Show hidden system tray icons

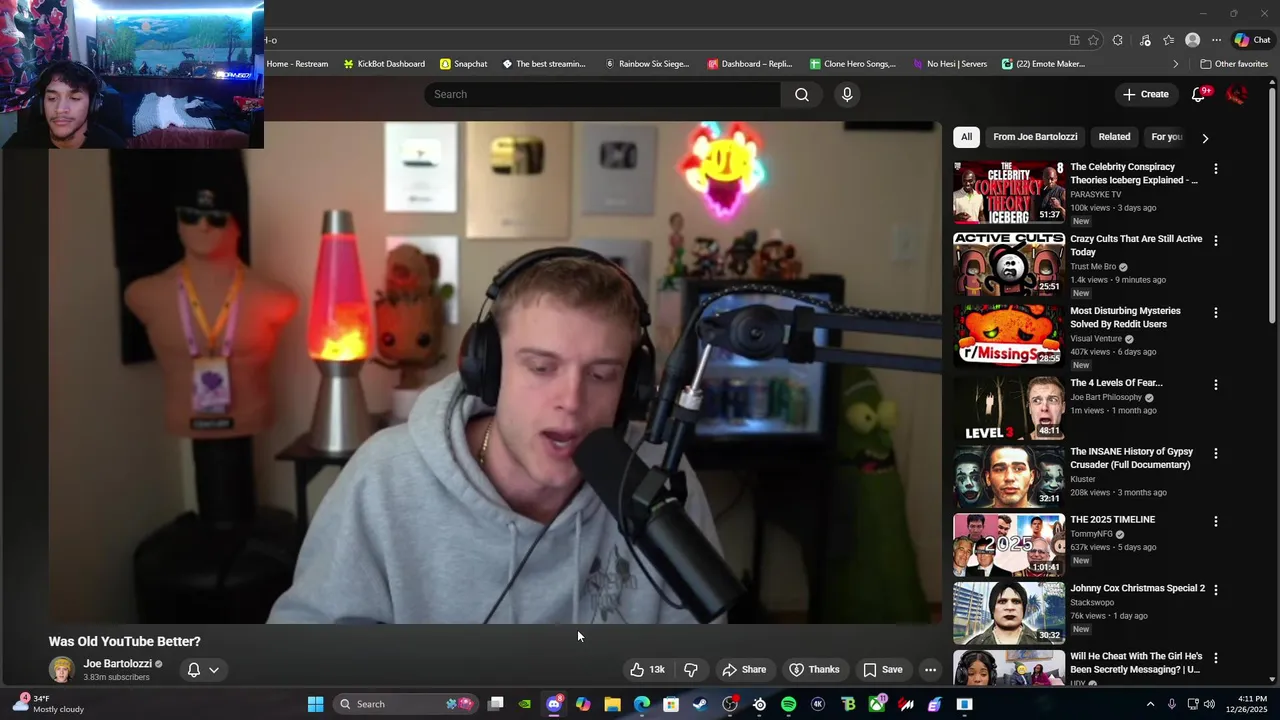pyautogui.click(x=1150, y=704)
